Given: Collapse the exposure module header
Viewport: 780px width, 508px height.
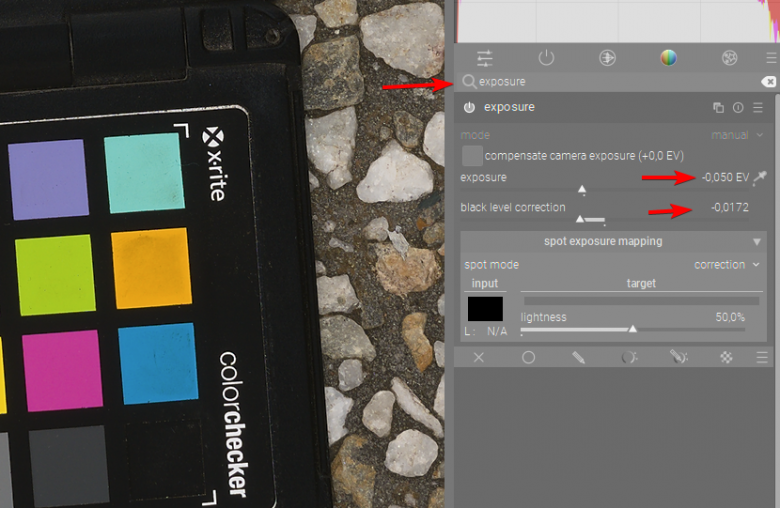Looking at the screenshot, I should pos(509,107).
